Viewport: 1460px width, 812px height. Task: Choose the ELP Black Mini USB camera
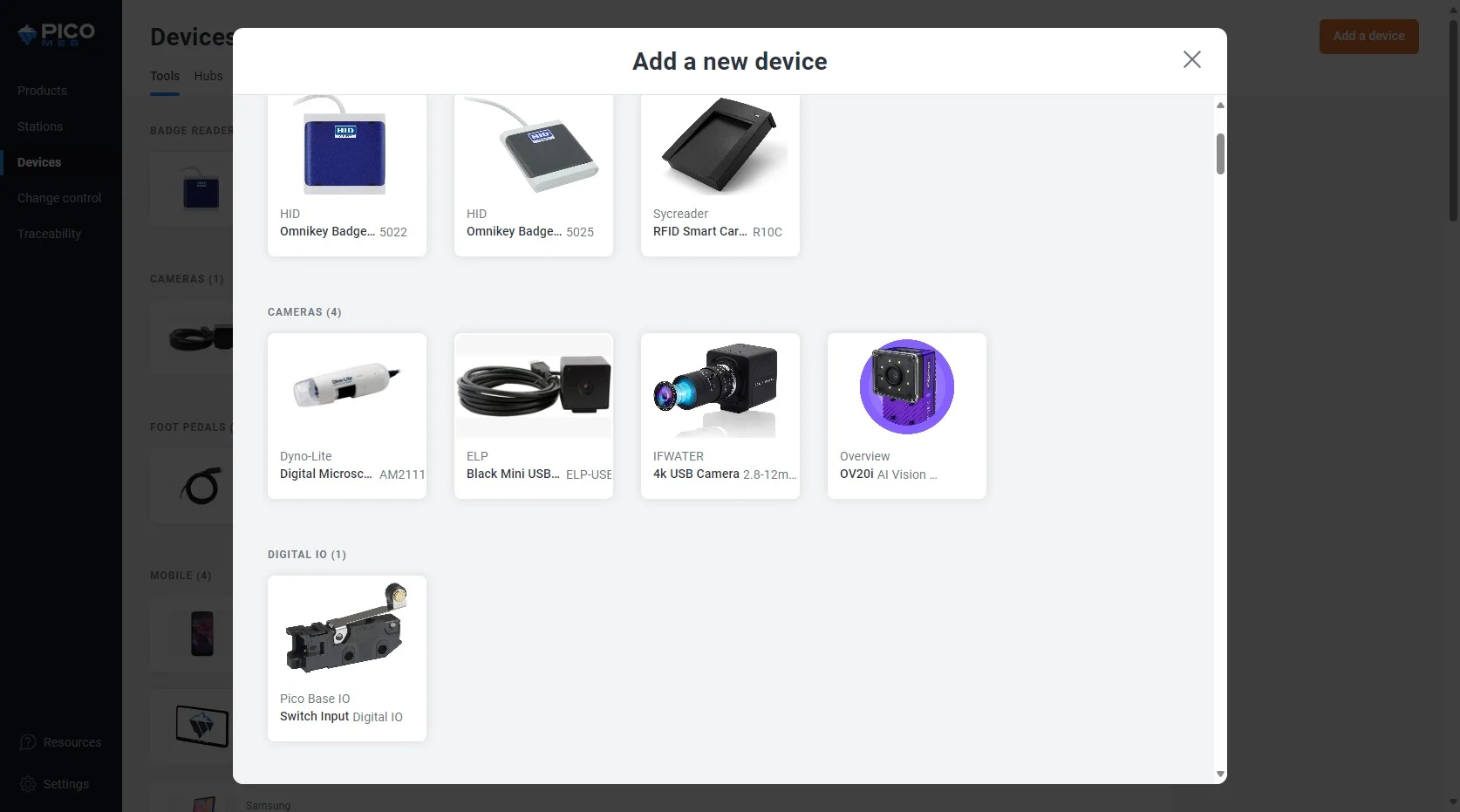coord(534,416)
